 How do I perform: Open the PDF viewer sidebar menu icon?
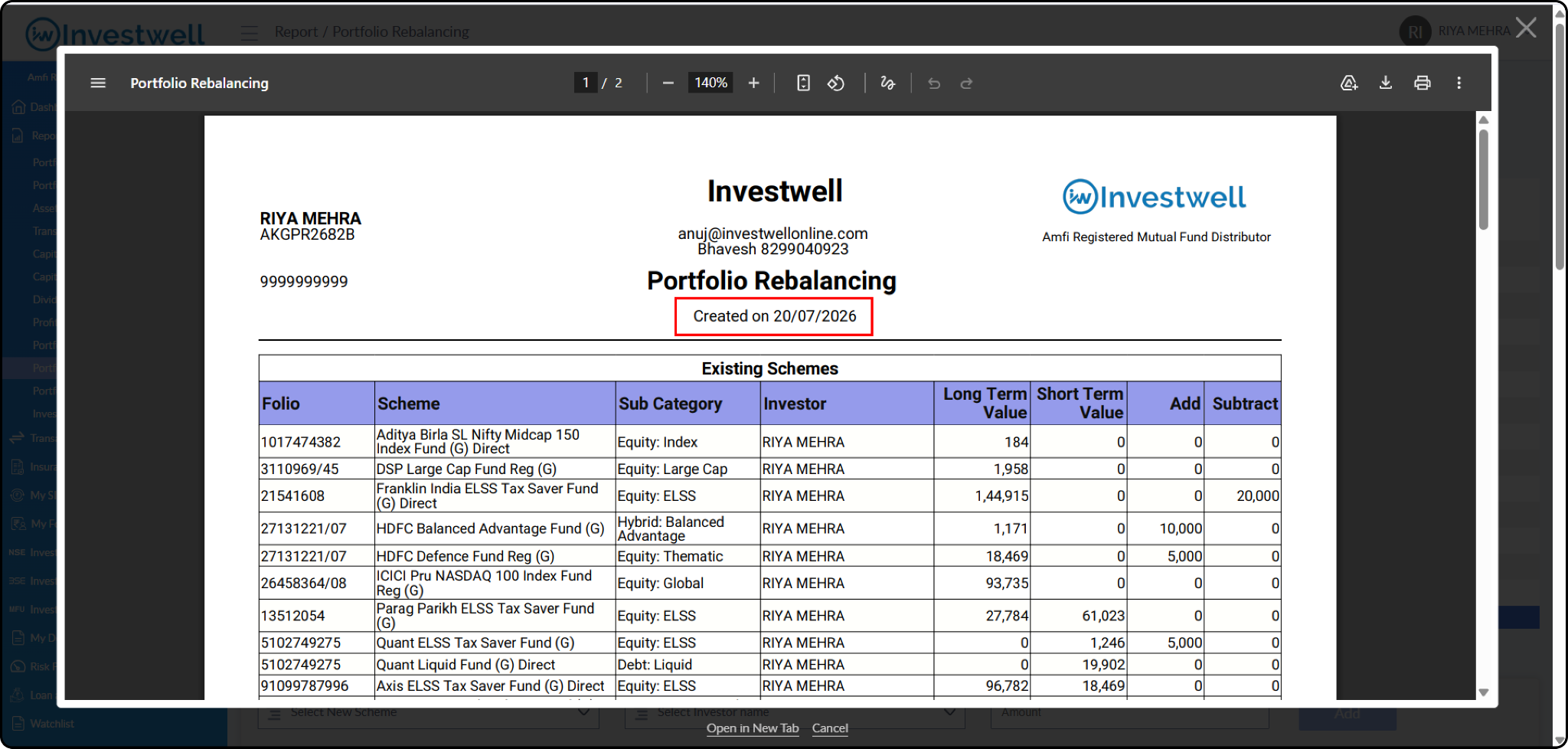(98, 83)
